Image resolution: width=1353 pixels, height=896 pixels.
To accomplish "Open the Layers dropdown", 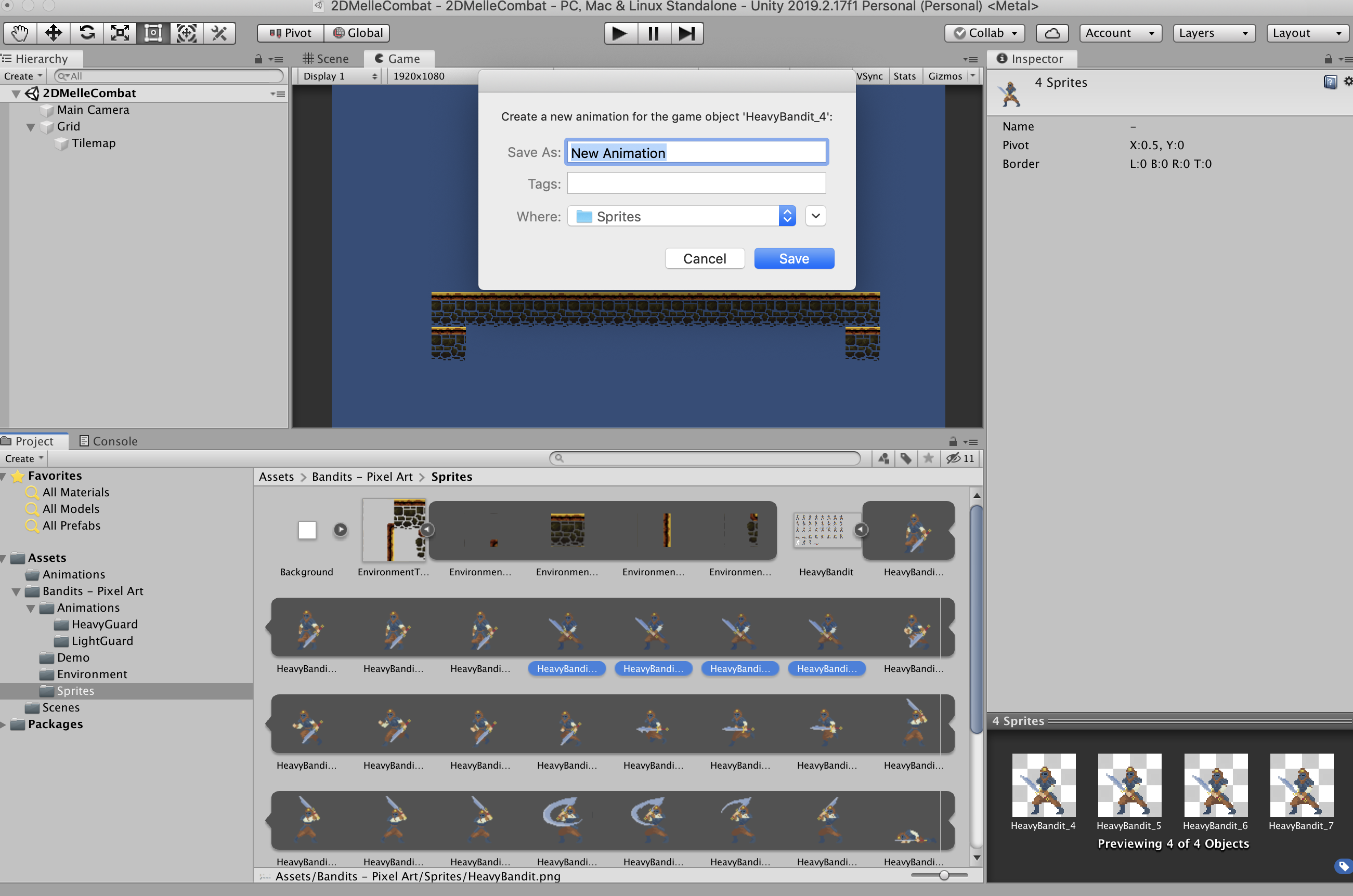I will tap(1213, 33).
